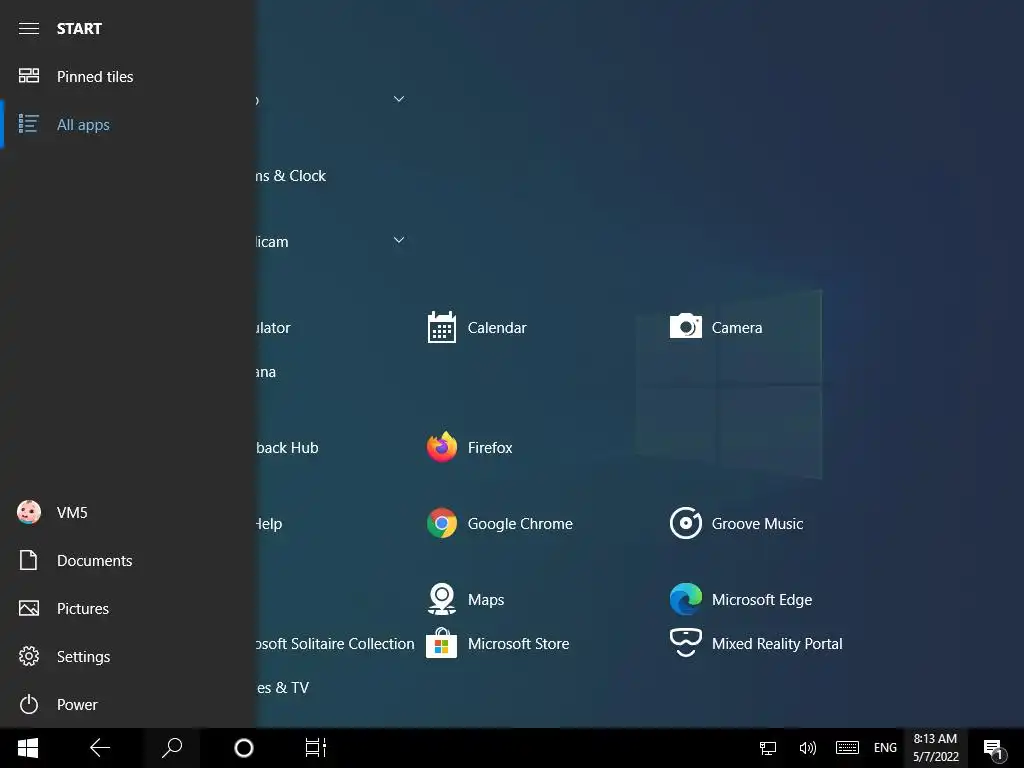Screen dimensions: 1024x768
Task: Open the network status tray icon
Action: click(768, 748)
